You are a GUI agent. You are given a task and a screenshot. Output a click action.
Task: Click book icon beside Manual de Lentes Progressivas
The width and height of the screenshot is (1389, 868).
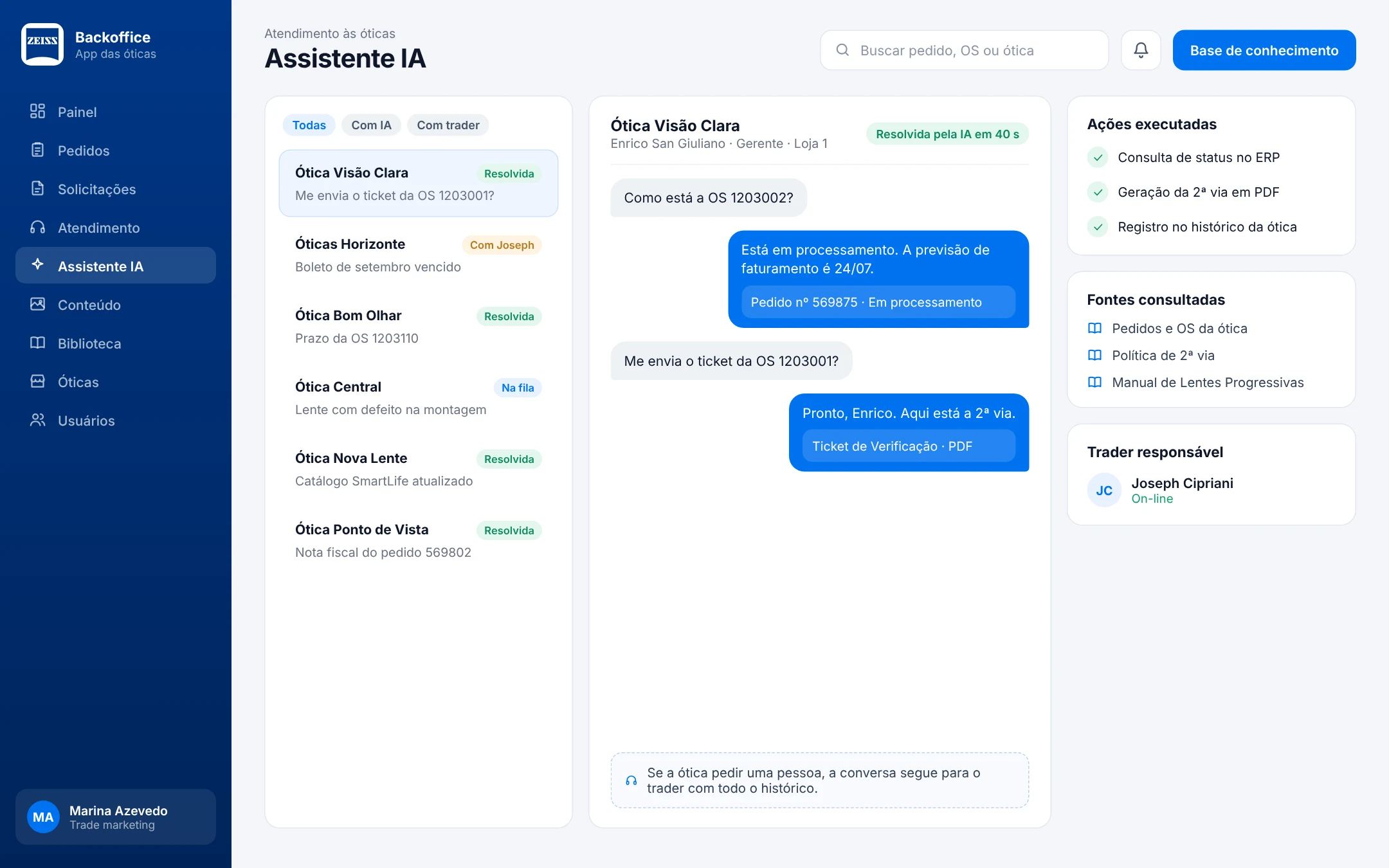(1094, 383)
